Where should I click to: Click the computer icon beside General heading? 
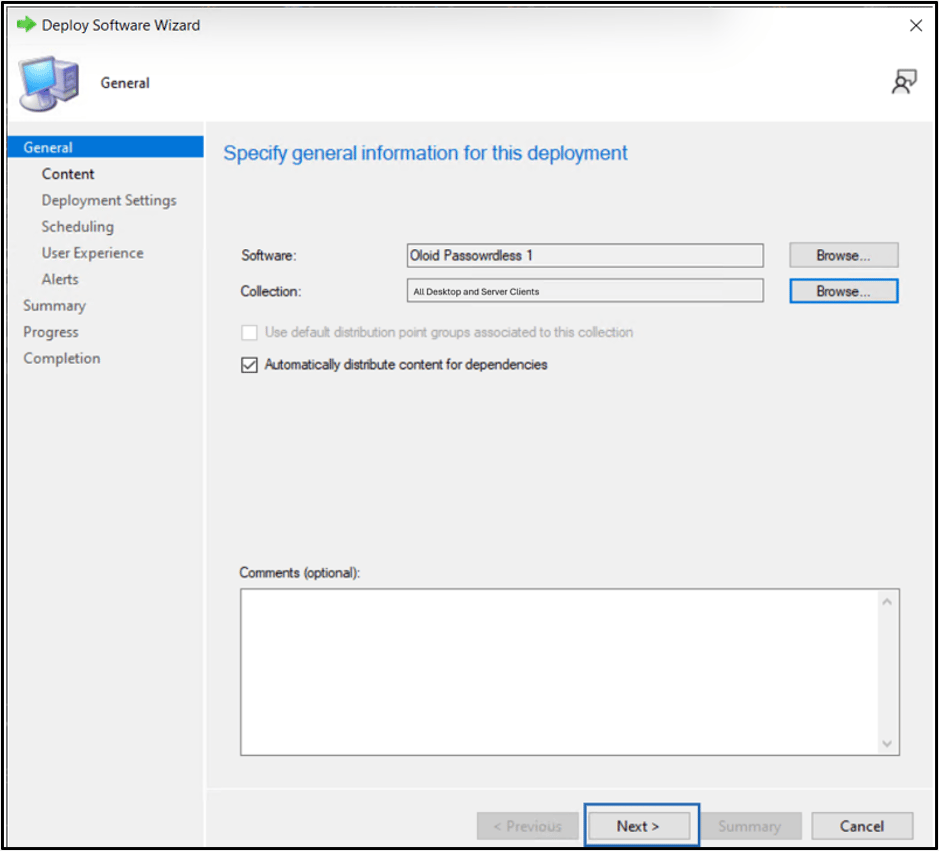tap(49, 83)
